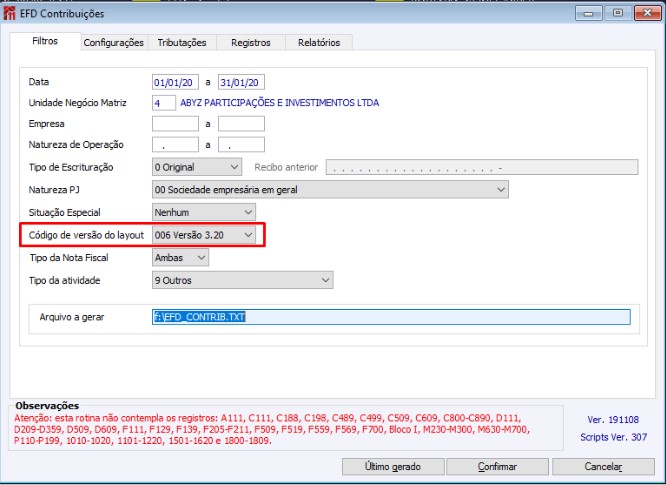Open the Relatórios tab

coord(319,42)
